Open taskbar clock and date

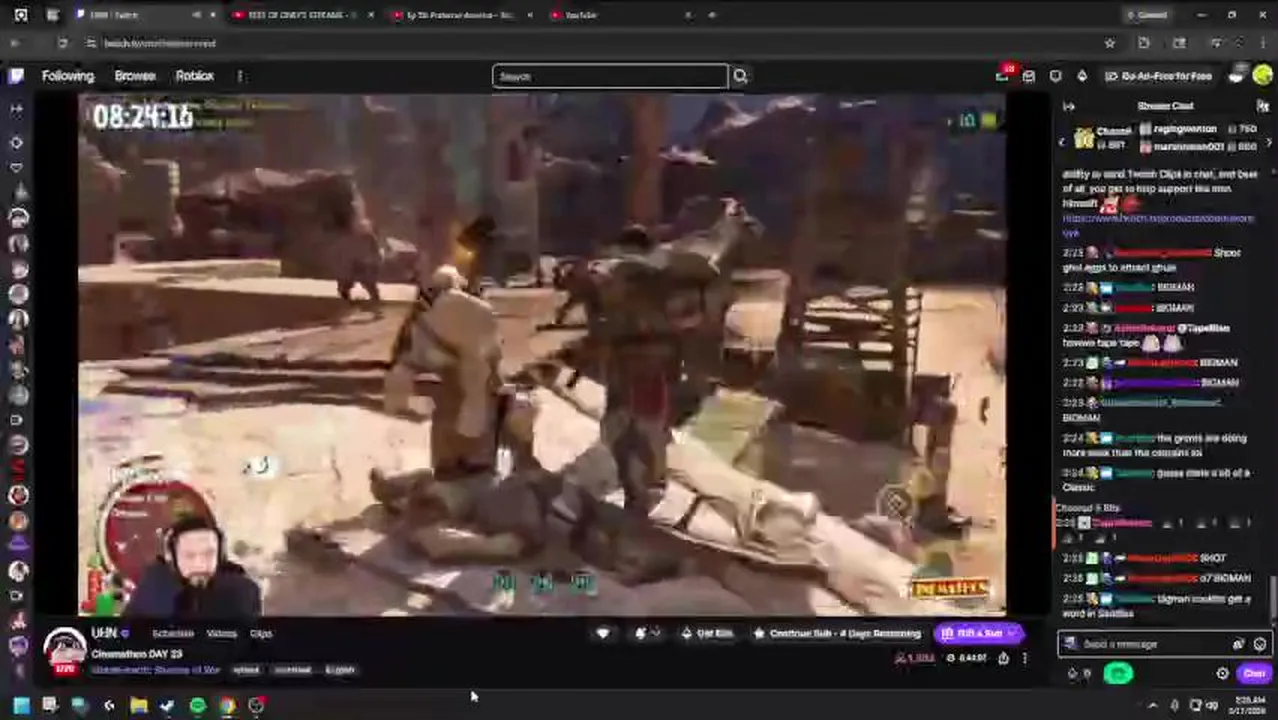1250,706
